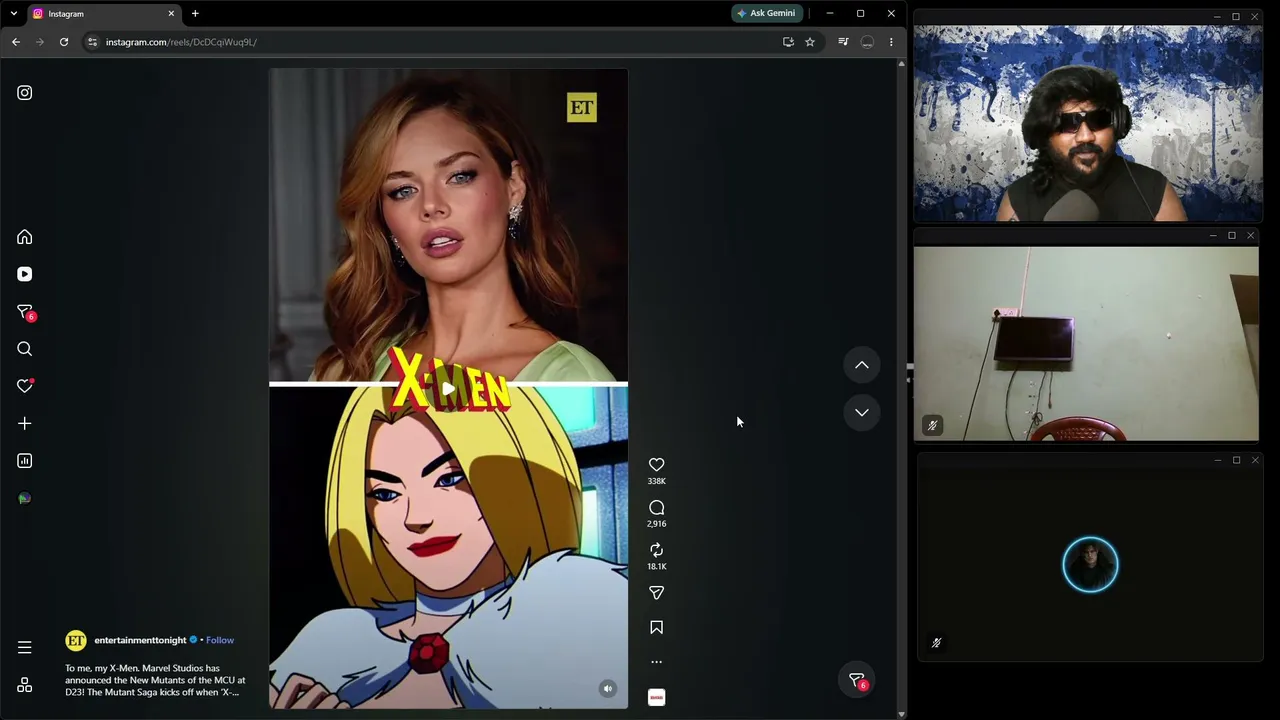Close the Instagram browser tab

(x=171, y=14)
